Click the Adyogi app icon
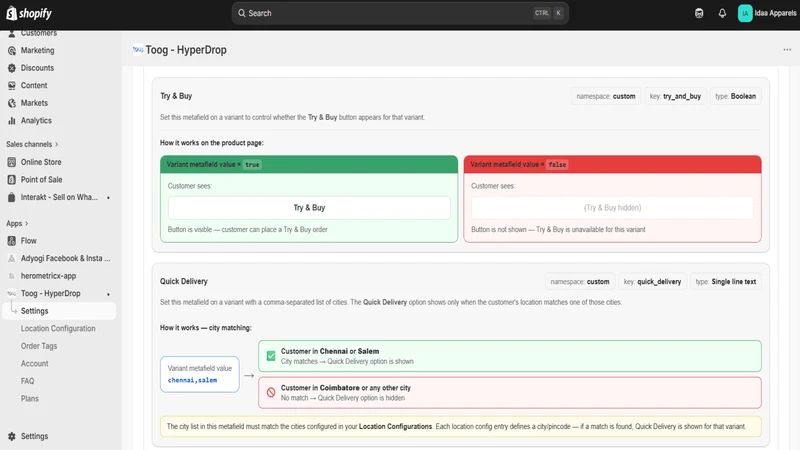The height and width of the screenshot is (450, 800). [12, 259]
